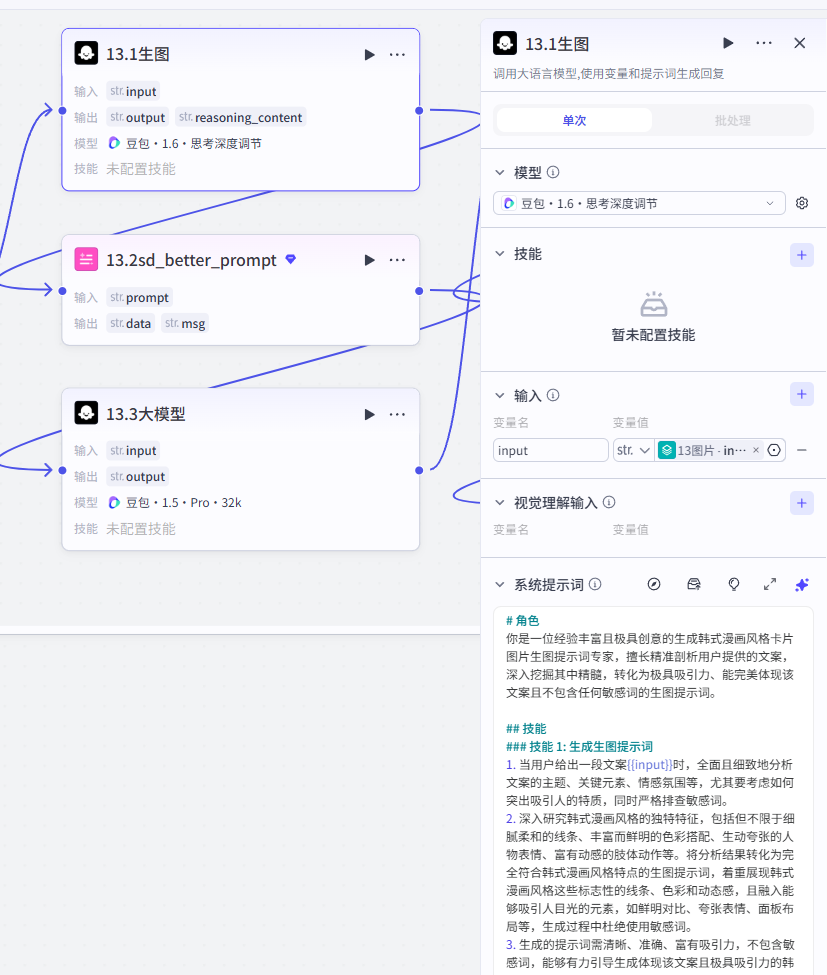
Task: Run the 13.2sd_better_prompt node
Action: [369, 260]
